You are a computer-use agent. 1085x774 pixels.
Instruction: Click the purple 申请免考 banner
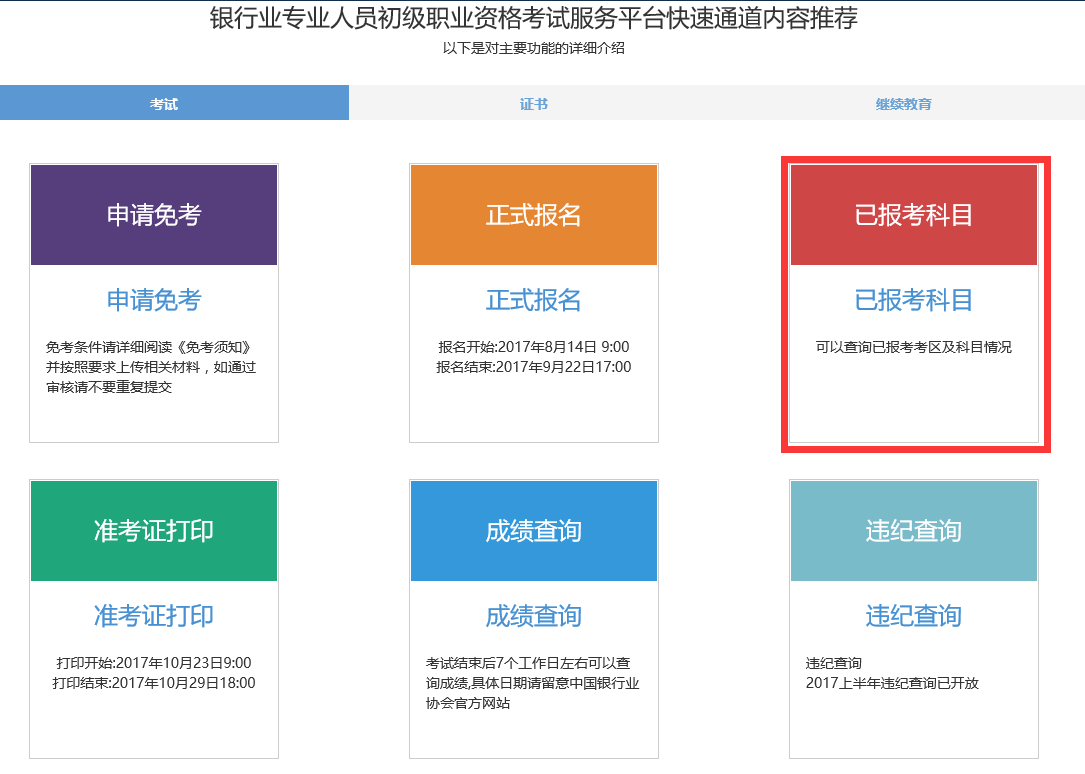click(x=154, y=215)
